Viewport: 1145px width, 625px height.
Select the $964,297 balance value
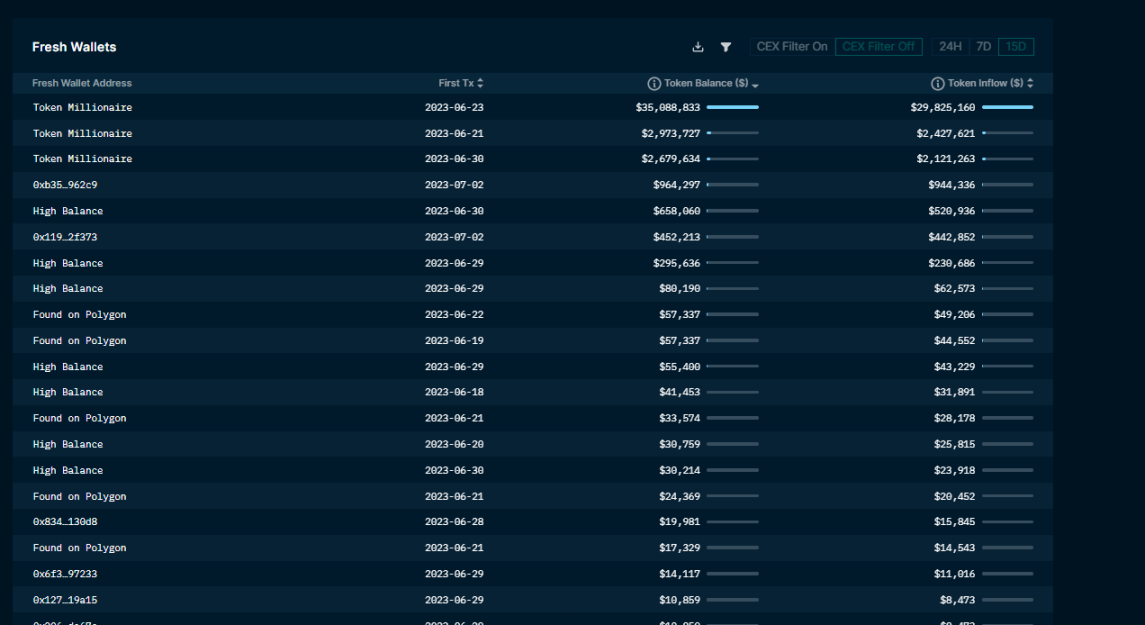point(676,185)
